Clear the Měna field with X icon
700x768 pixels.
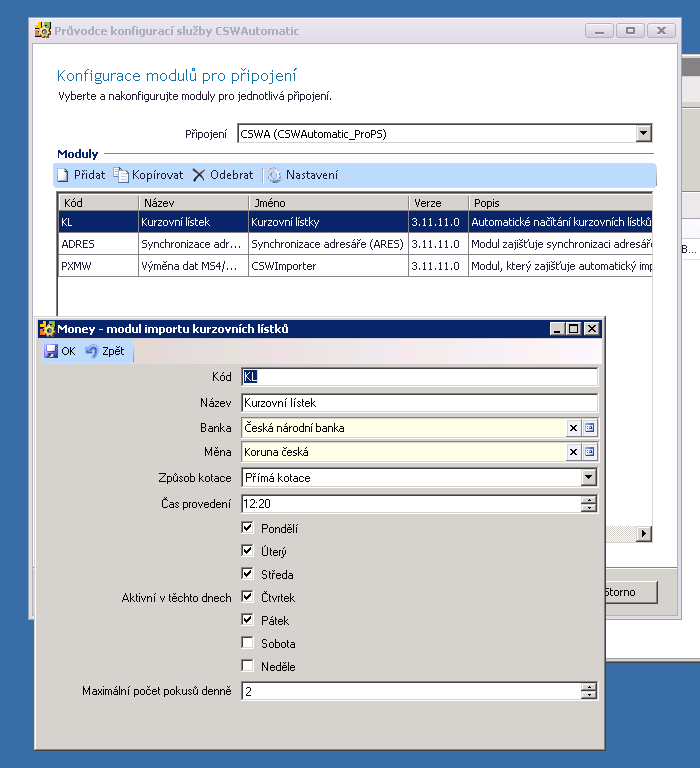tap(573, 452)
